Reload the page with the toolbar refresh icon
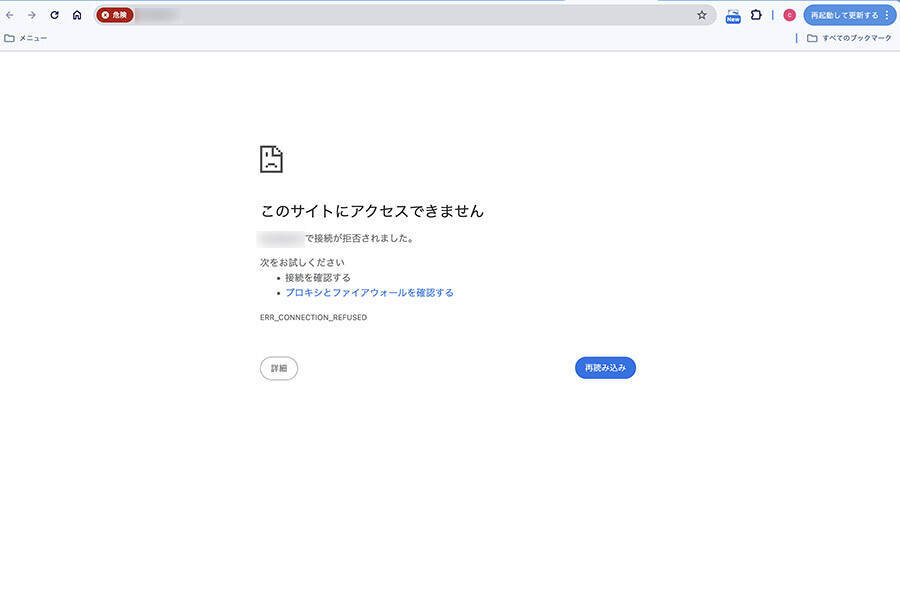The image size is (900, 590). (54, 15)
